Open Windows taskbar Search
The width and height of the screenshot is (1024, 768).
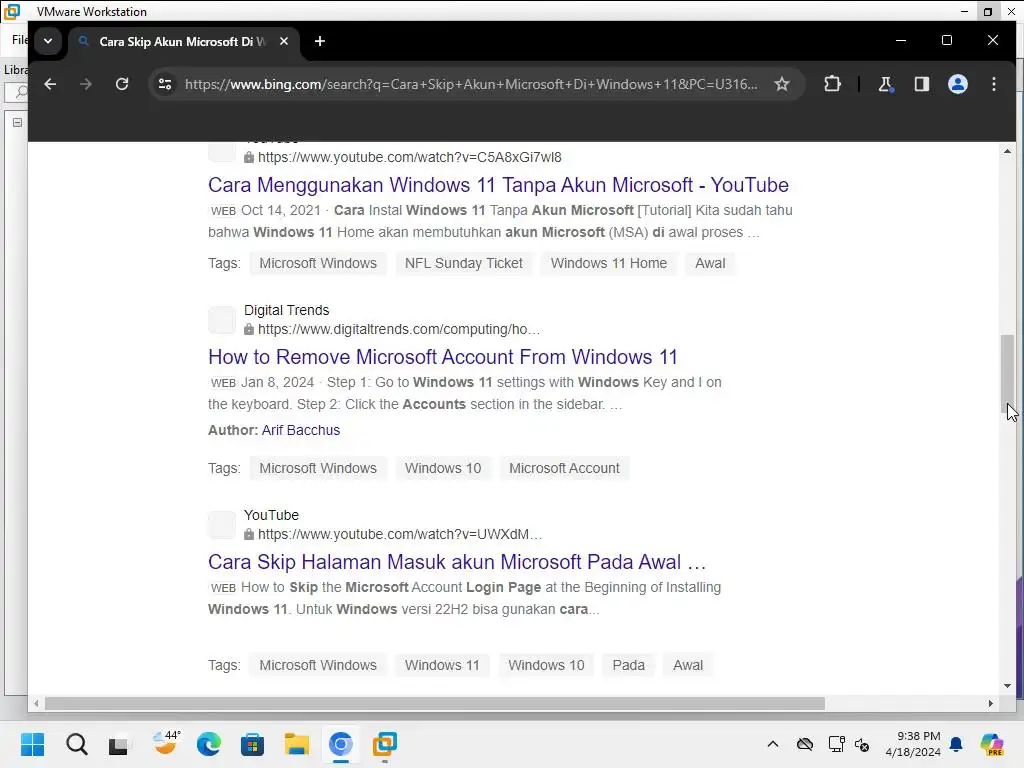pyautogui.click(x=76, y=744)
